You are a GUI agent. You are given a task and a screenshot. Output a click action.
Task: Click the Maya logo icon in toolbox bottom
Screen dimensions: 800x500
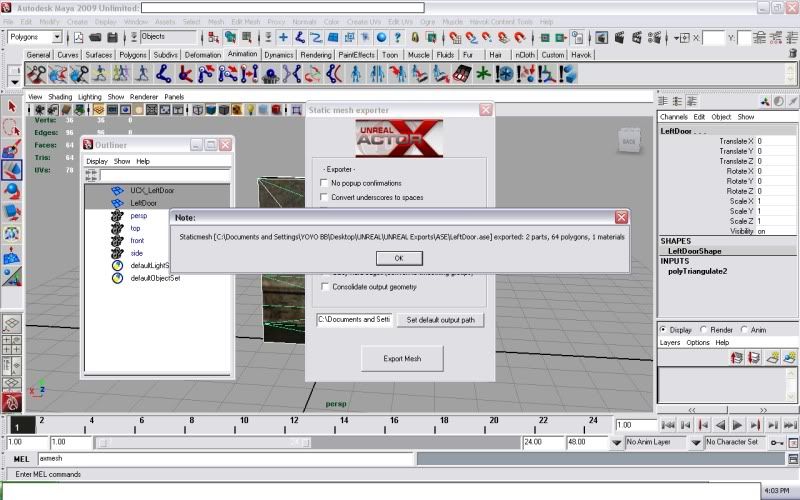point(11,403)
